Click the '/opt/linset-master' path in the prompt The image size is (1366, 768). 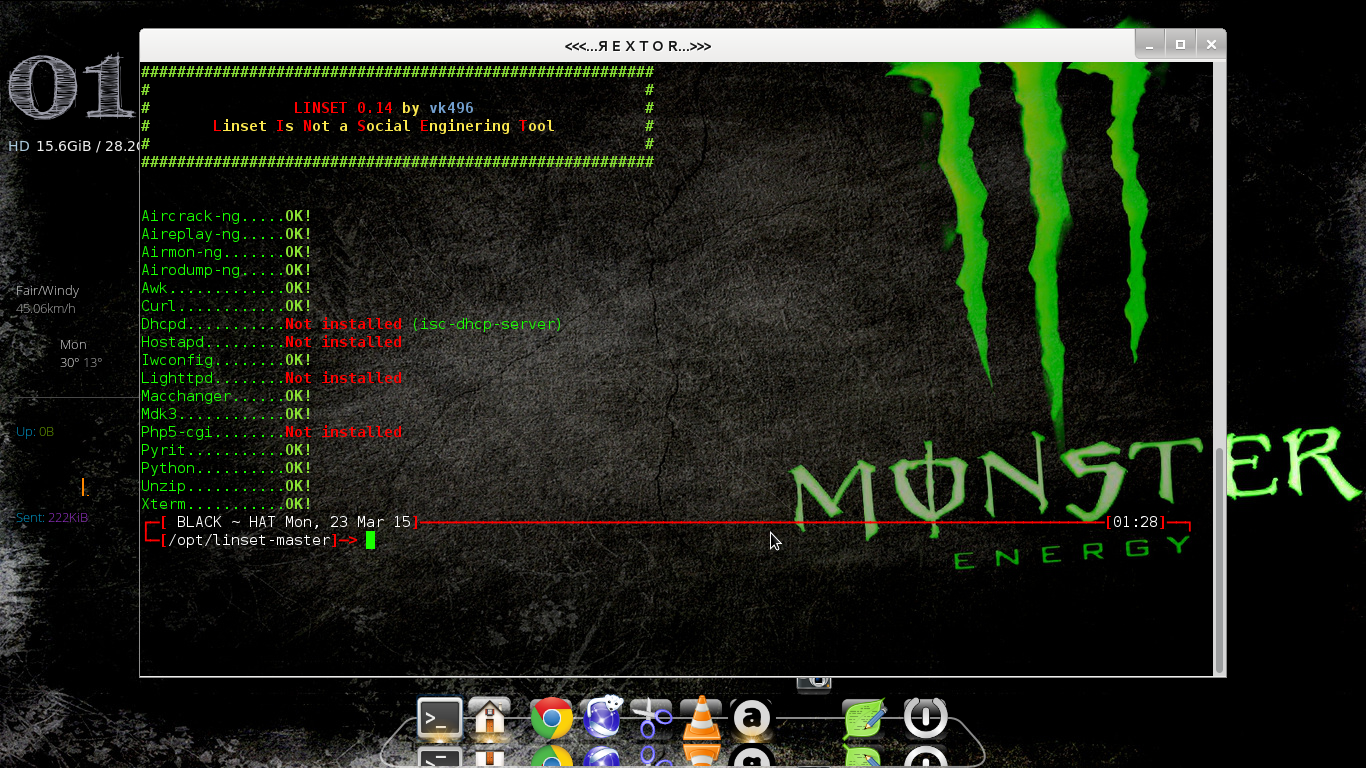249,540
